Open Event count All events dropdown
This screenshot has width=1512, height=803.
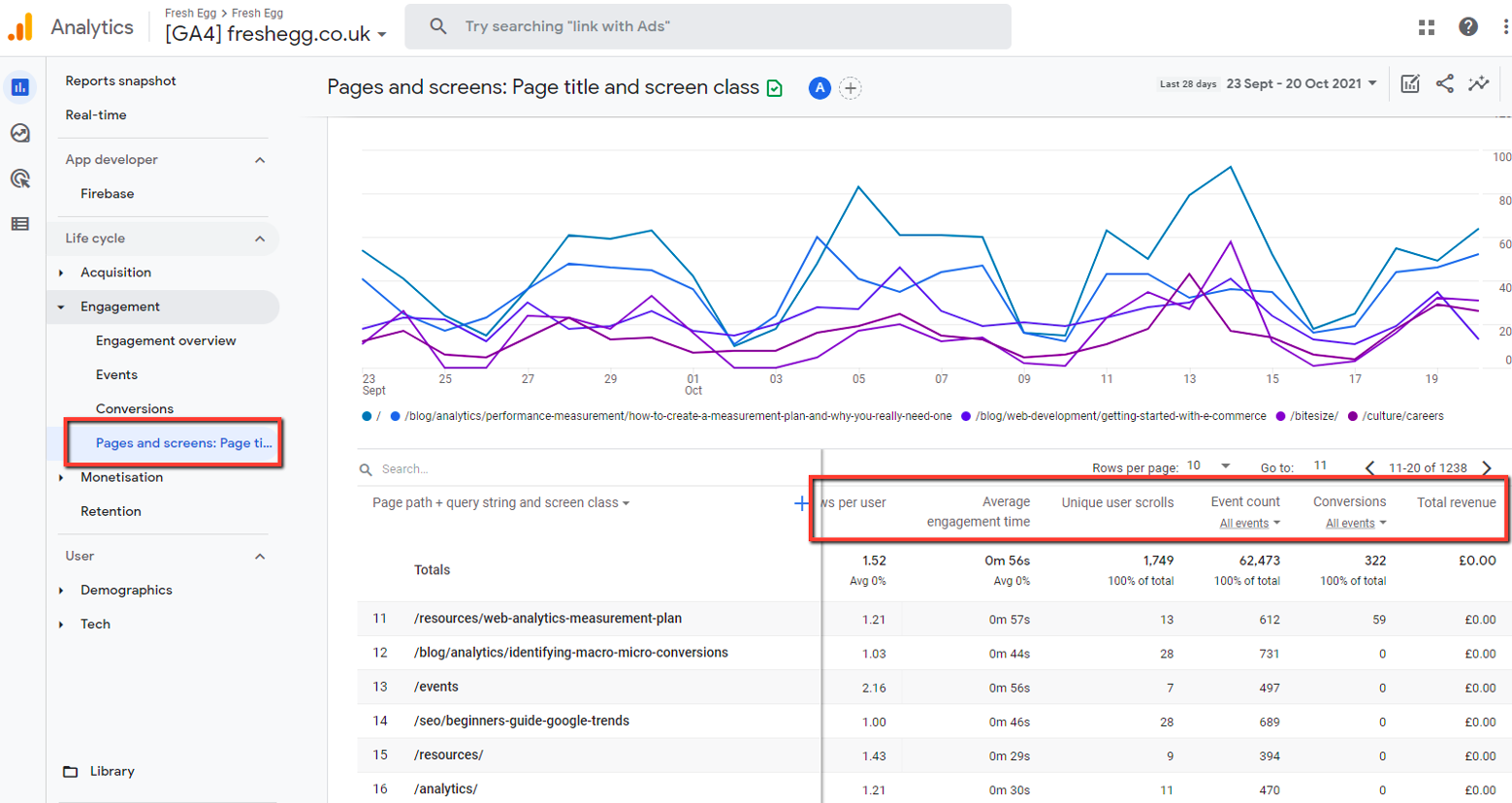[1250, 523]
